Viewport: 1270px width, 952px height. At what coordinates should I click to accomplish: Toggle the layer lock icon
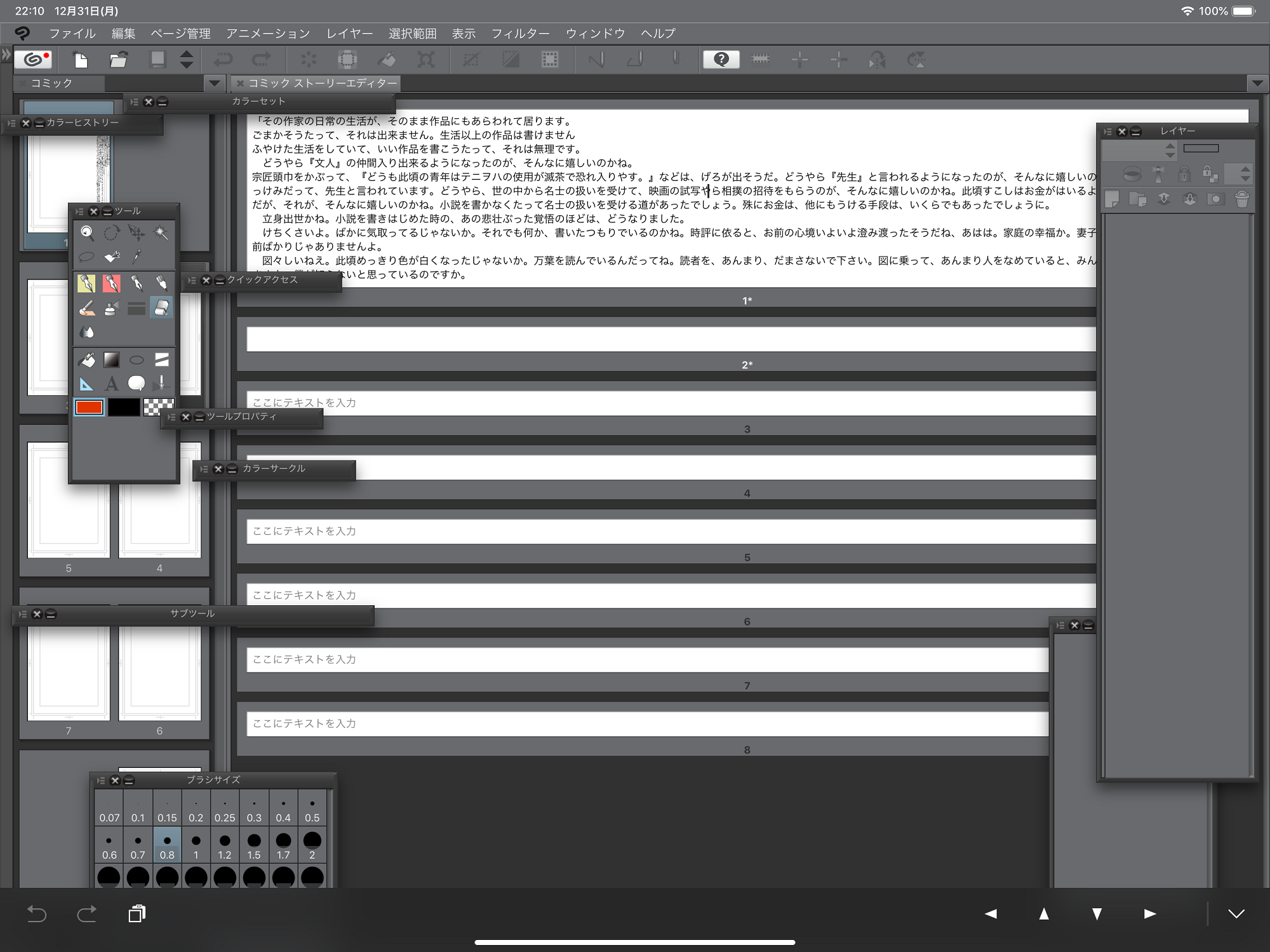(1184, 173)
